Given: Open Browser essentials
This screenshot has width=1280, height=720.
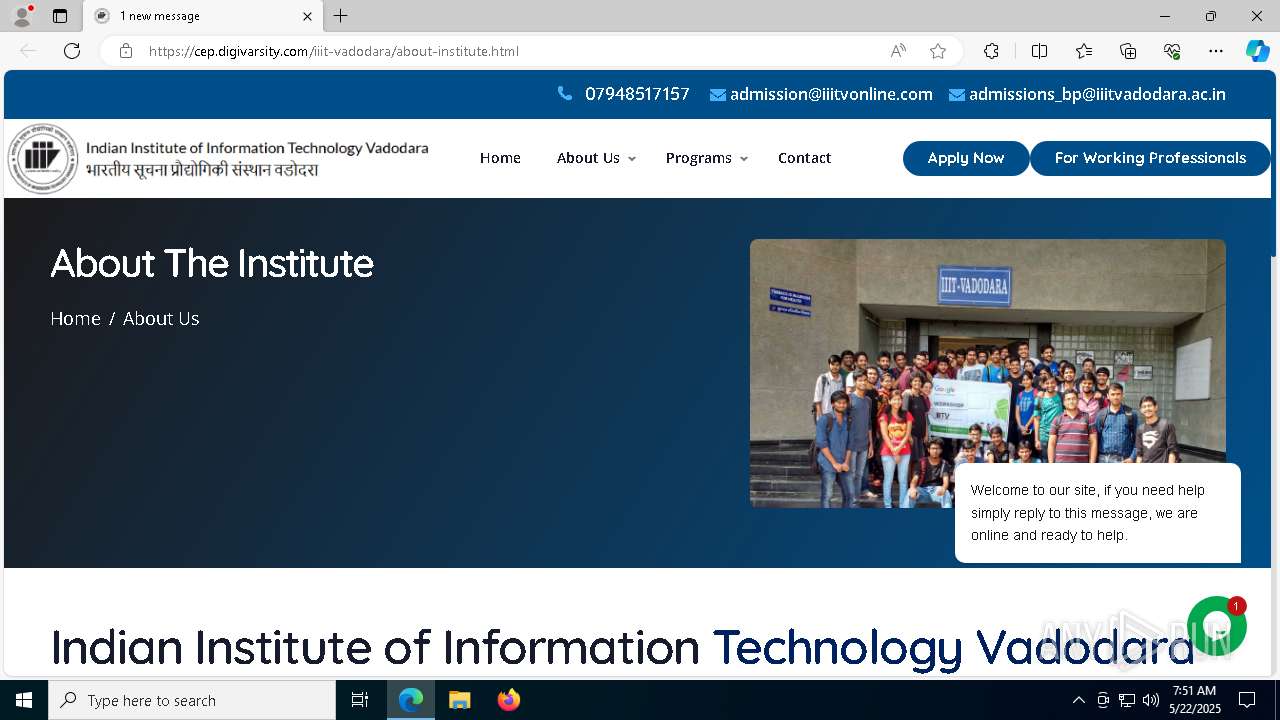Looking at the screenshot, I should click(1172, 51).
